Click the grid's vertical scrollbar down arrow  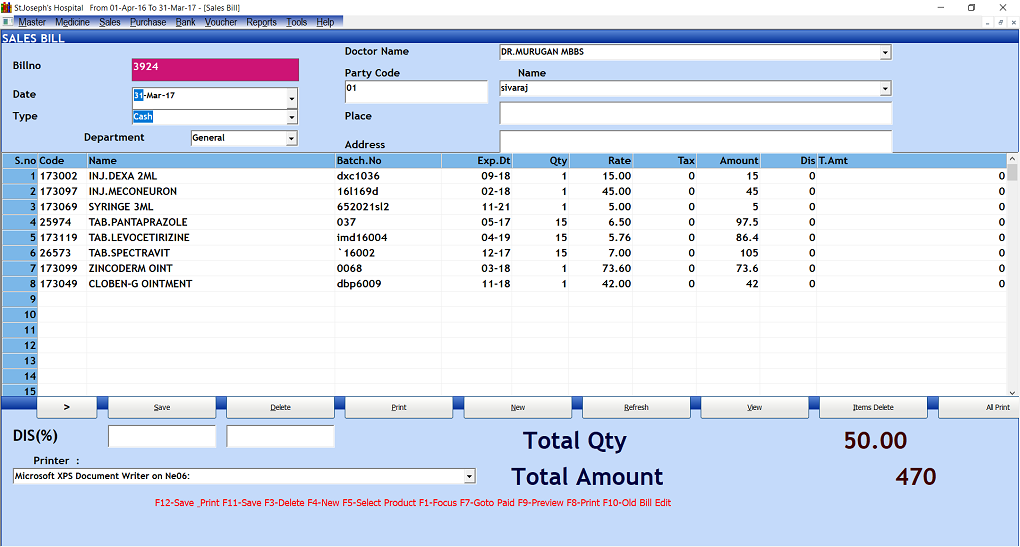pyautogui.click(x=1012, y=392)
